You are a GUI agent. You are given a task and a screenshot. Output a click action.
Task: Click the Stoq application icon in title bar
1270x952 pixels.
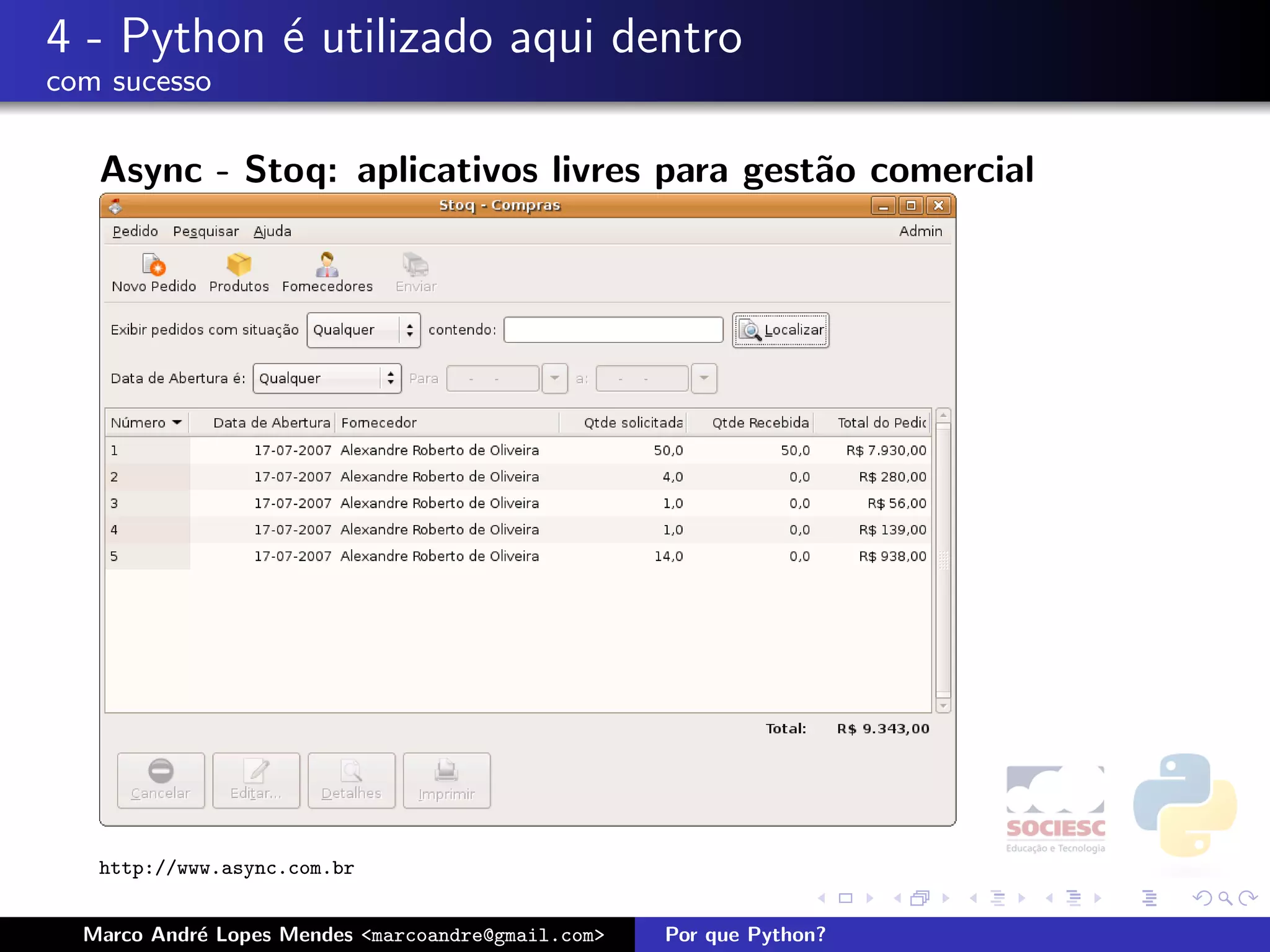point(115,206)
